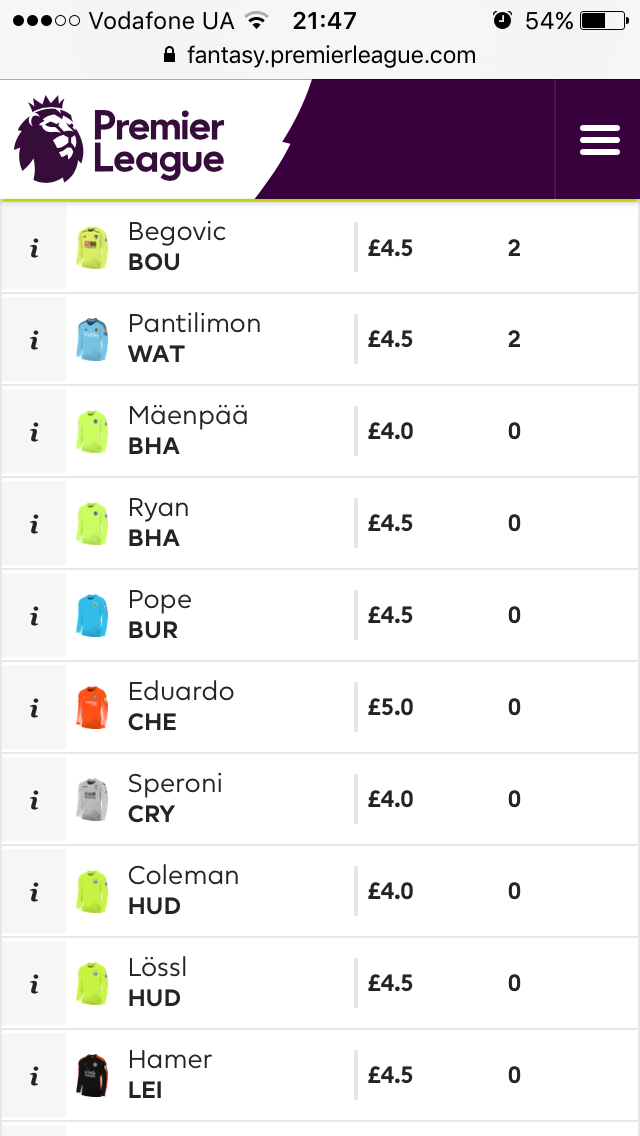
Task: Tap Pantilimon's points value 2
Action: (514, 340)
